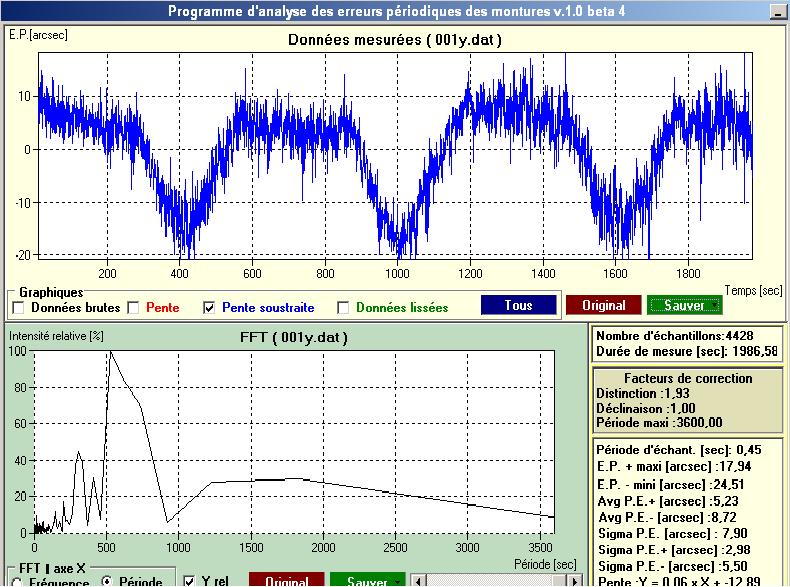Image resolution: width=790 pixels, height=587 pixels.
Task: Select the Période radio button
Action: coord(106,581)
